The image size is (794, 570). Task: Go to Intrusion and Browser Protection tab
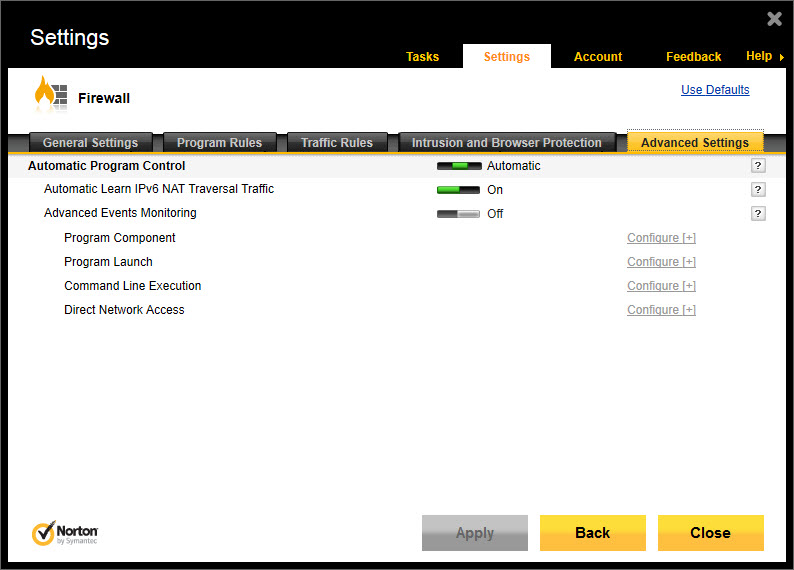(507, 143)
